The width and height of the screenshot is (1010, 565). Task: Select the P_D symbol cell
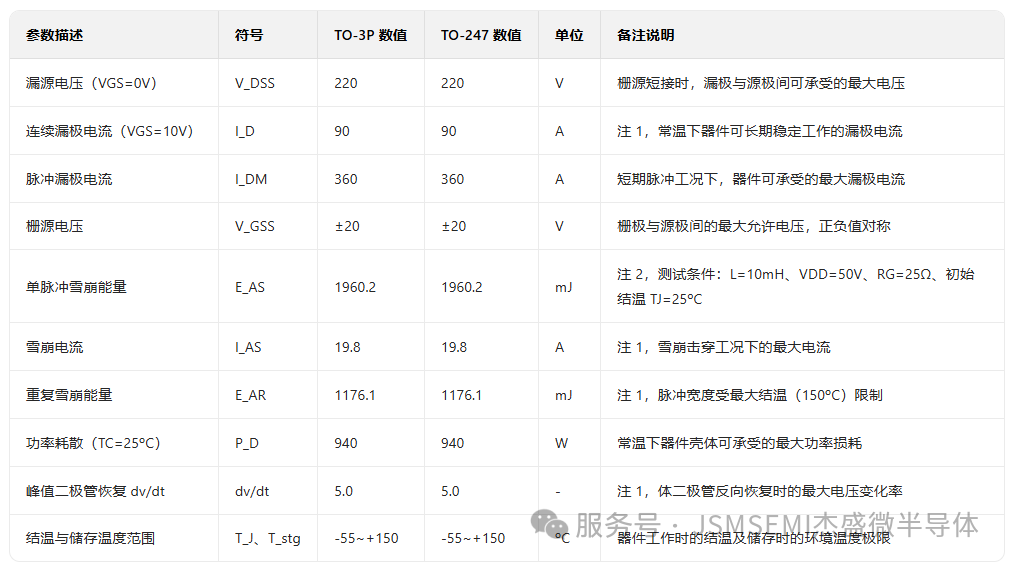(x=247, y=443)
